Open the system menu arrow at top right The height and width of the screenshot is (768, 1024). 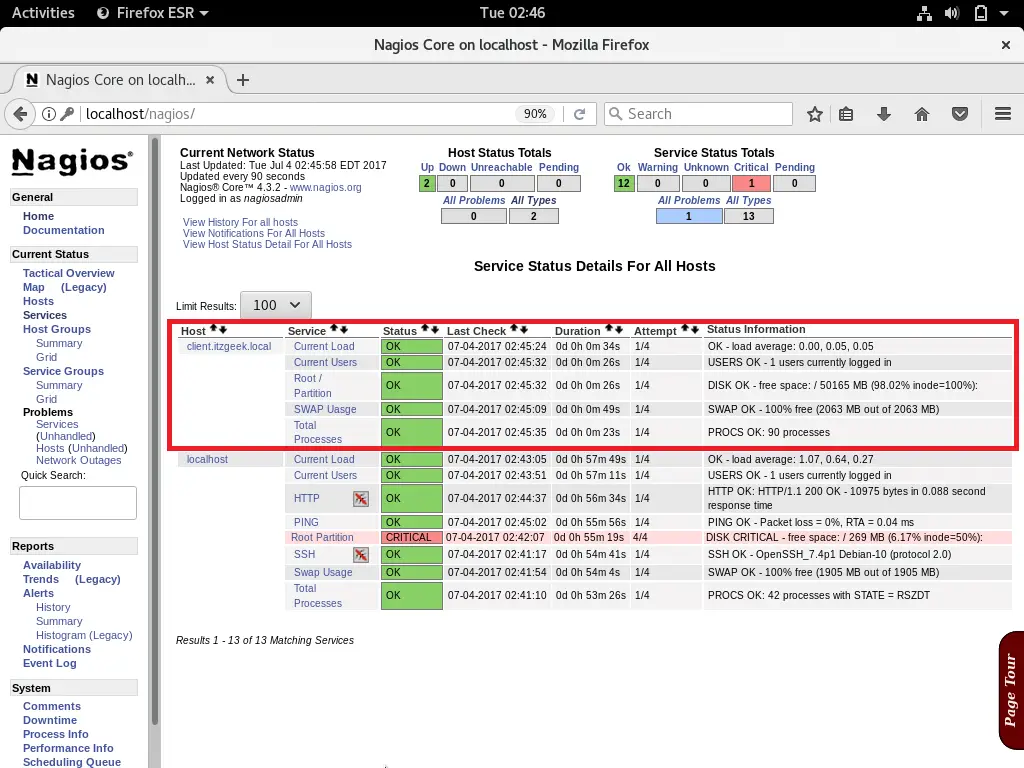click(1004, 13)
